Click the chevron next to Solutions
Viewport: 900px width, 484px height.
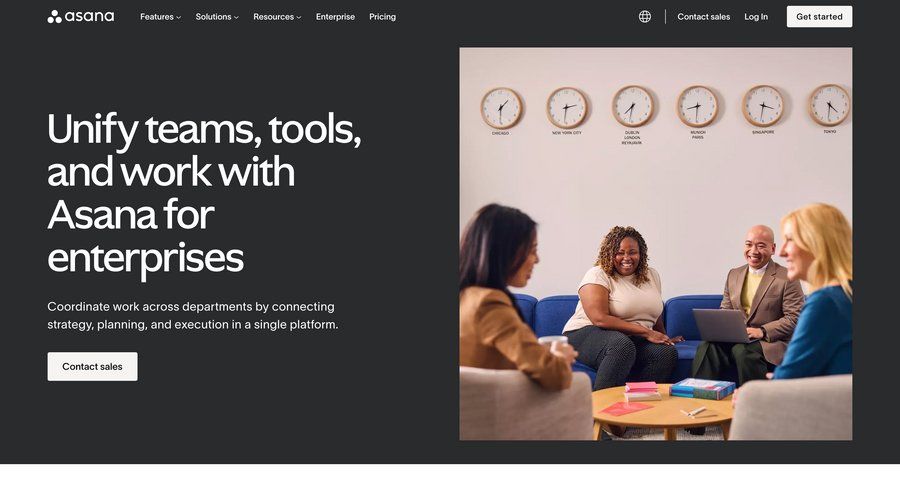coord(236,17)
